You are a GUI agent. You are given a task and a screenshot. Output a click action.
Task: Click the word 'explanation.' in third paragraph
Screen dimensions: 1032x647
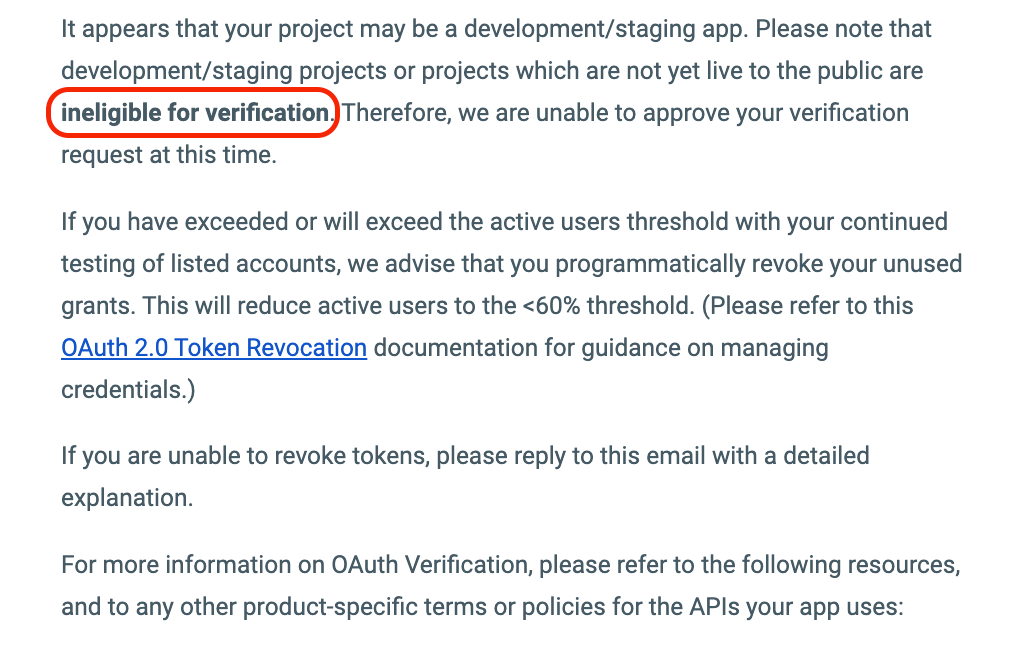click(x=127, y=498)
